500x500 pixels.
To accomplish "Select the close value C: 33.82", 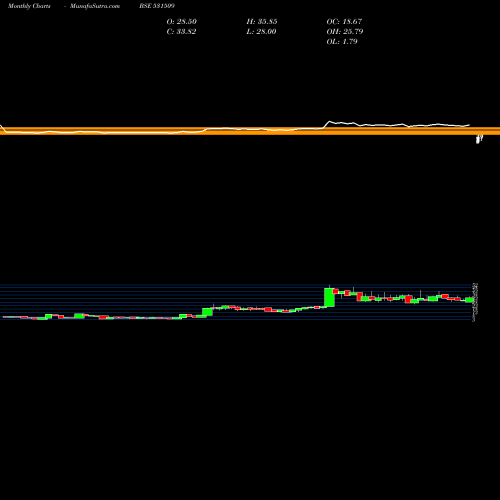I will 181,32.
